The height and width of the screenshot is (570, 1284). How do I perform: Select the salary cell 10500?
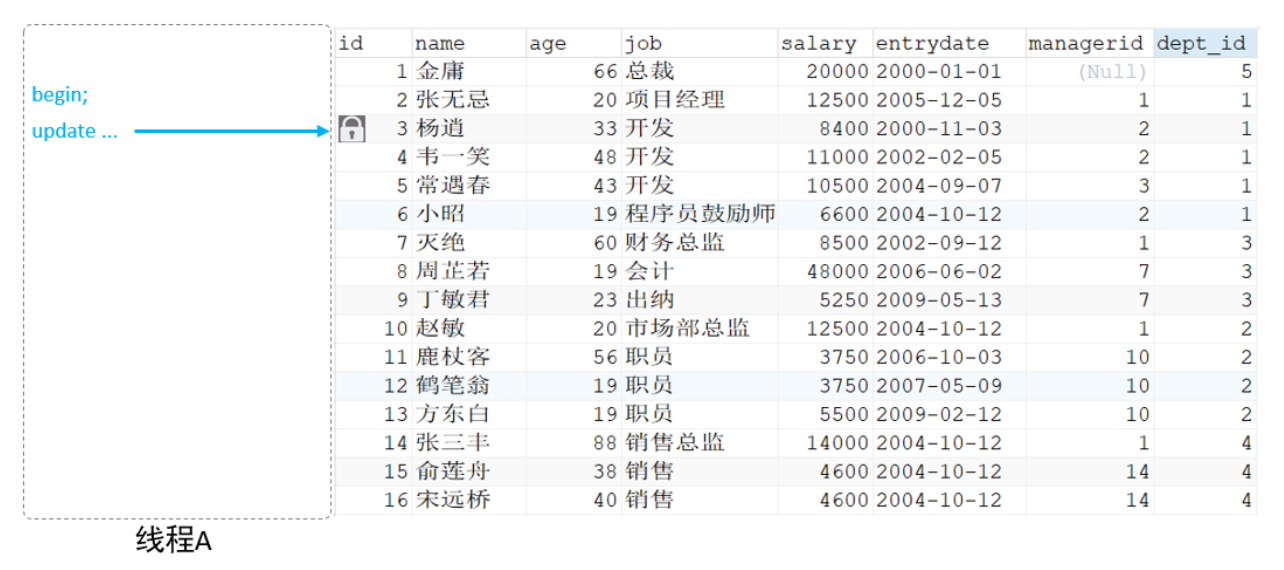coord(838,186)
